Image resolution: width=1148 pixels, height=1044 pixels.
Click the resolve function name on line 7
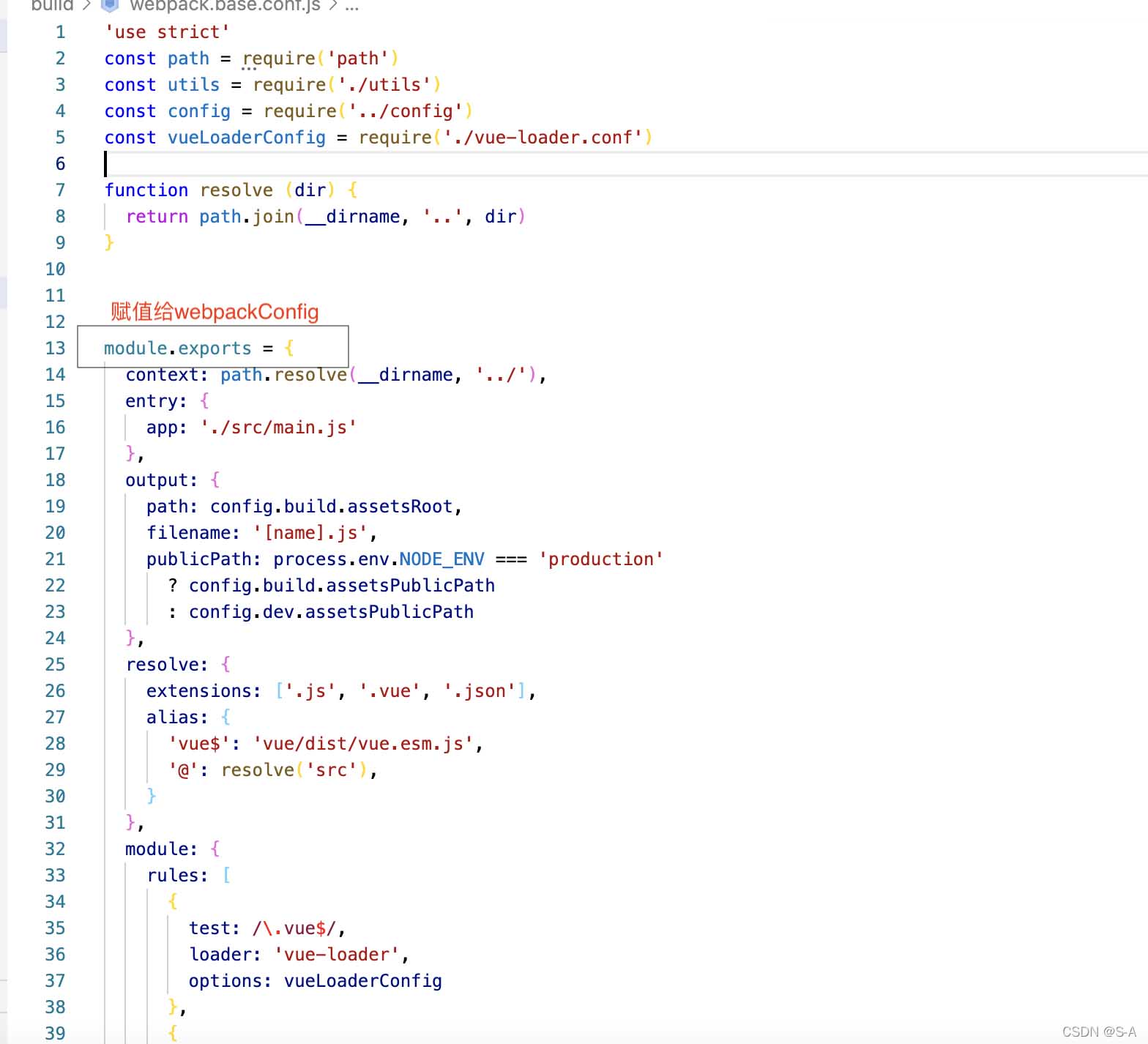coord(236,190)
